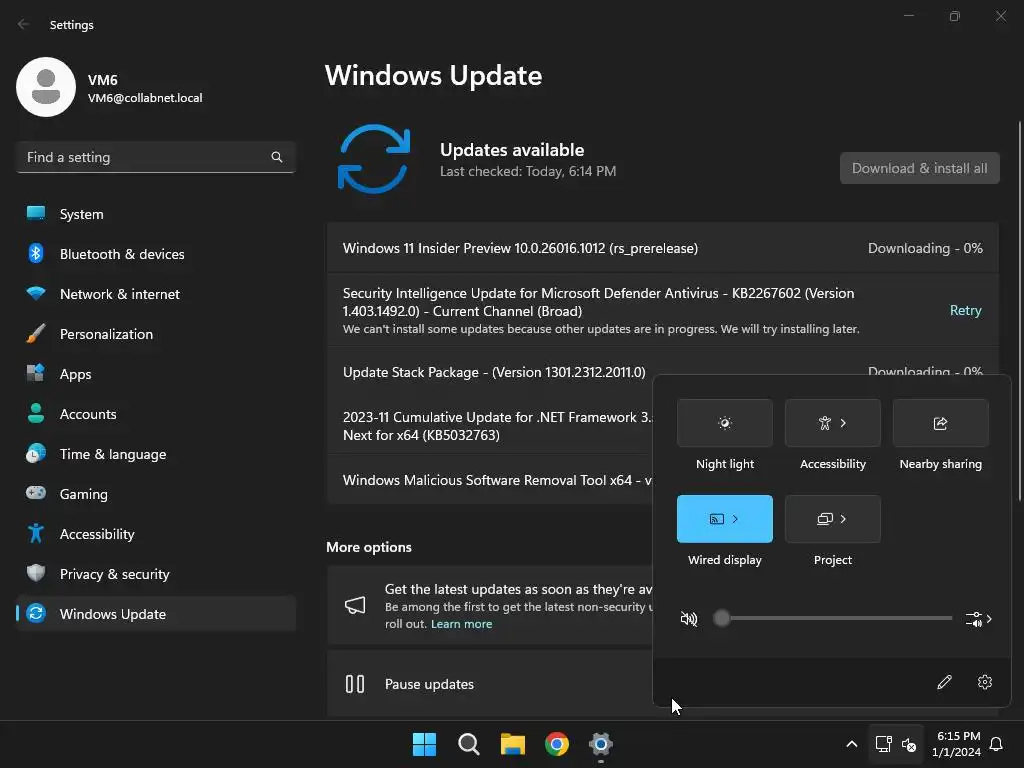Click the Malicious Software Removal Tool row
This screenshot has height=768, width=1024.
(x=490, y=480)
